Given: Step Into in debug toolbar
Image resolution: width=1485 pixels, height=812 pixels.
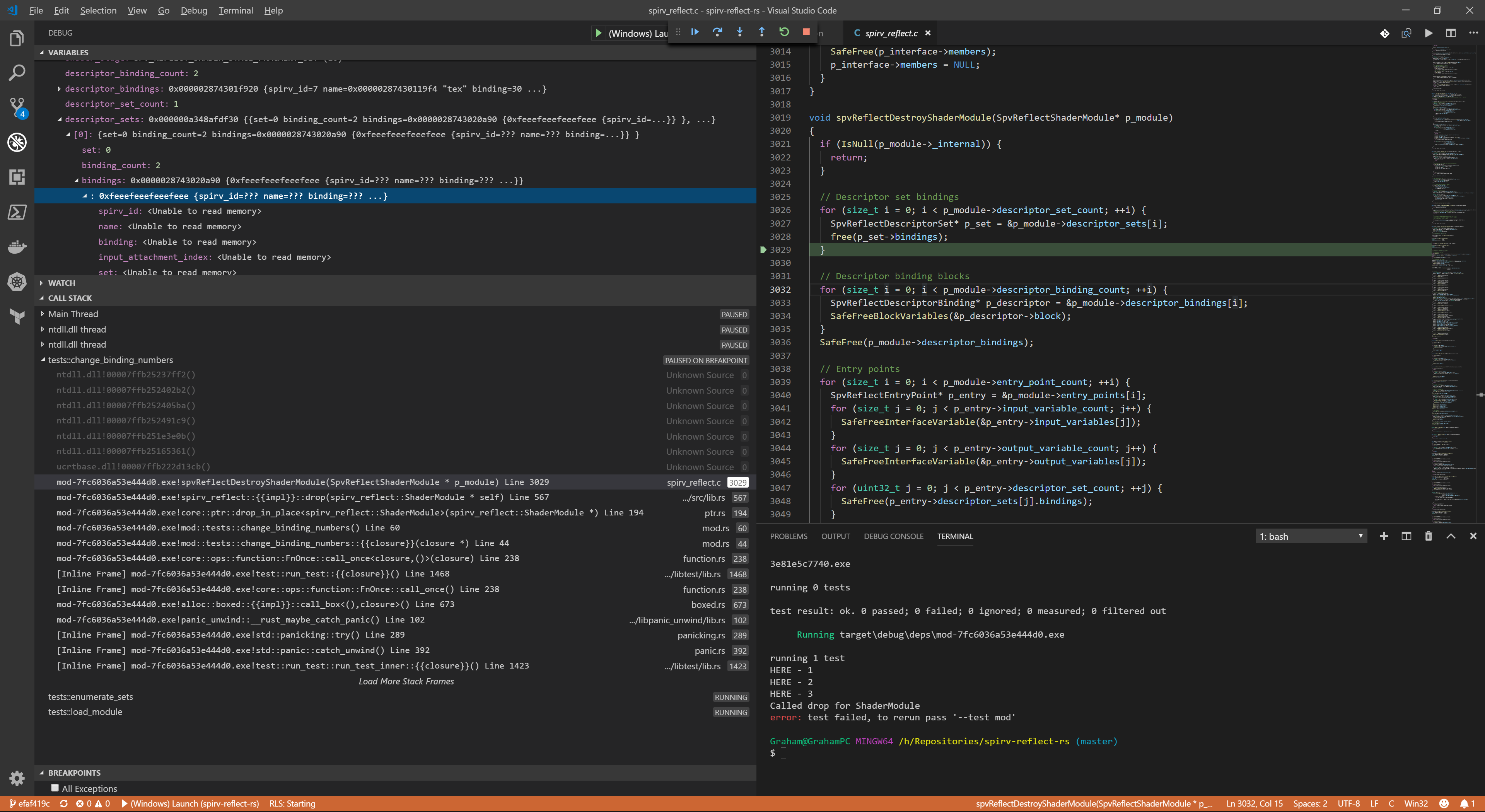Looking at the screenshot, I should pyautogui.click(x=740, y=32).
